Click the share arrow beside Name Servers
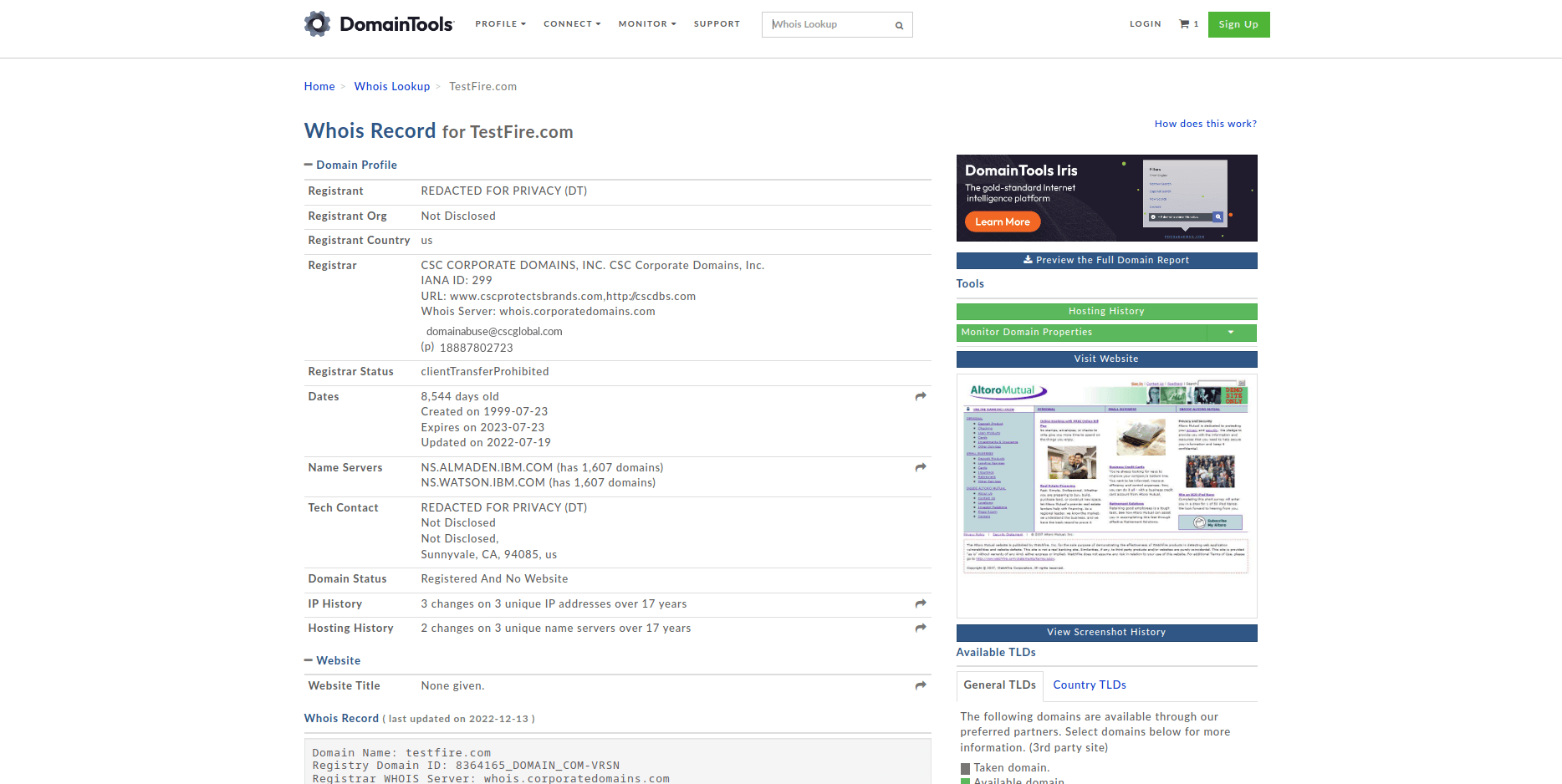Image resolution: width=1562 pixels, height=784 pixels. pos(920,467)
